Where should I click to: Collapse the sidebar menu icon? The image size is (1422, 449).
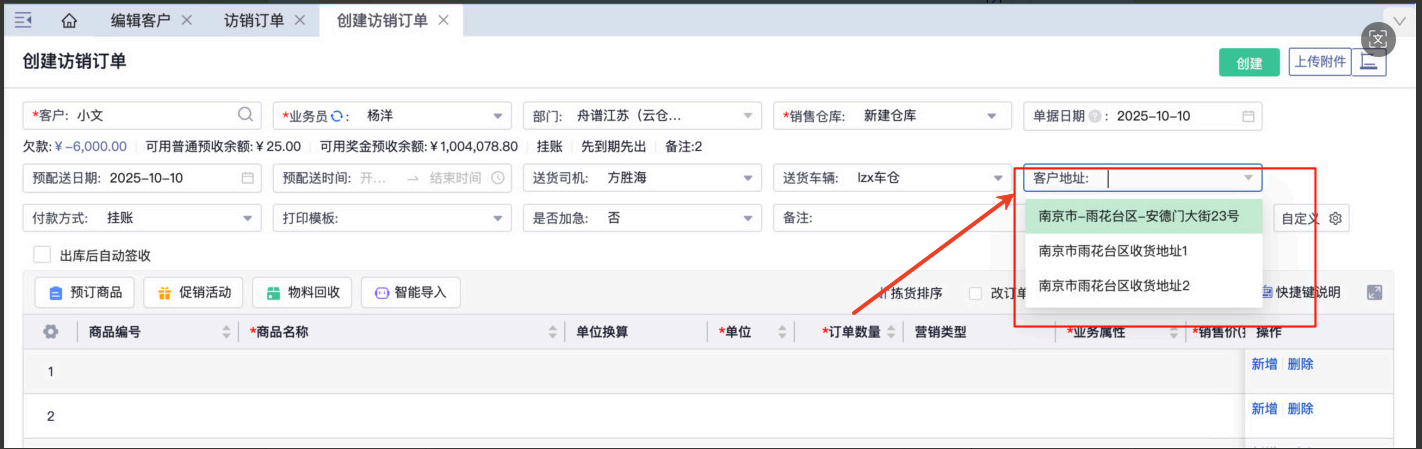(23, 20)
